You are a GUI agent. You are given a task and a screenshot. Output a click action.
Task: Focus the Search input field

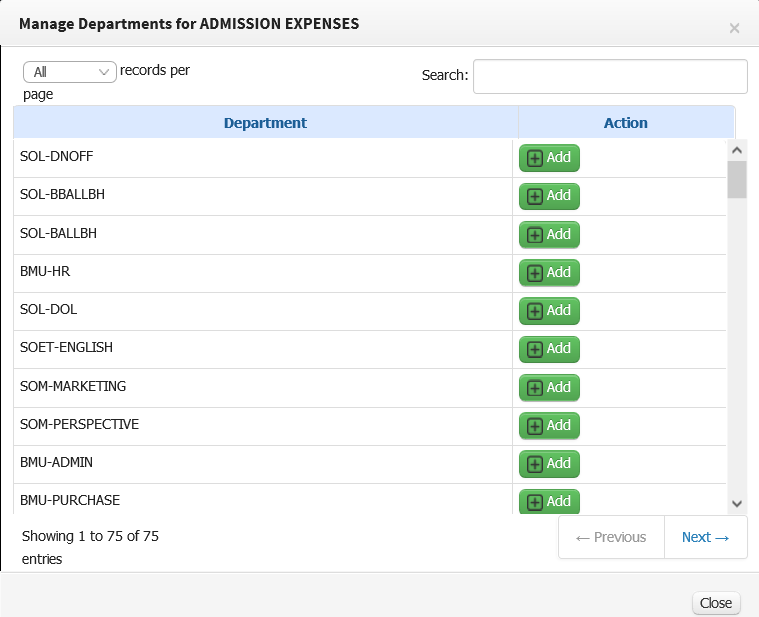[610, 76]
